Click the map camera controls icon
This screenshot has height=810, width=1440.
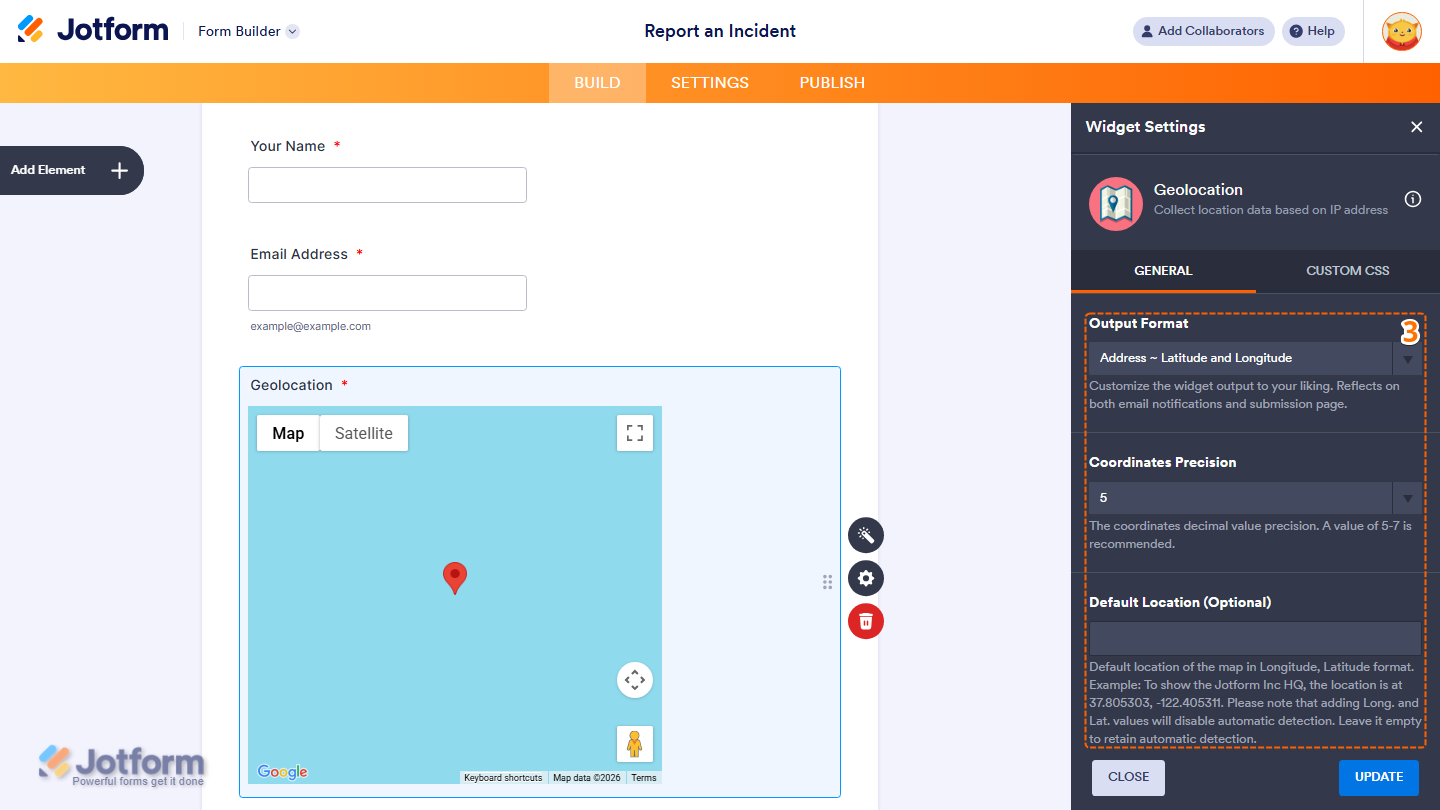(x=635, y=680)
